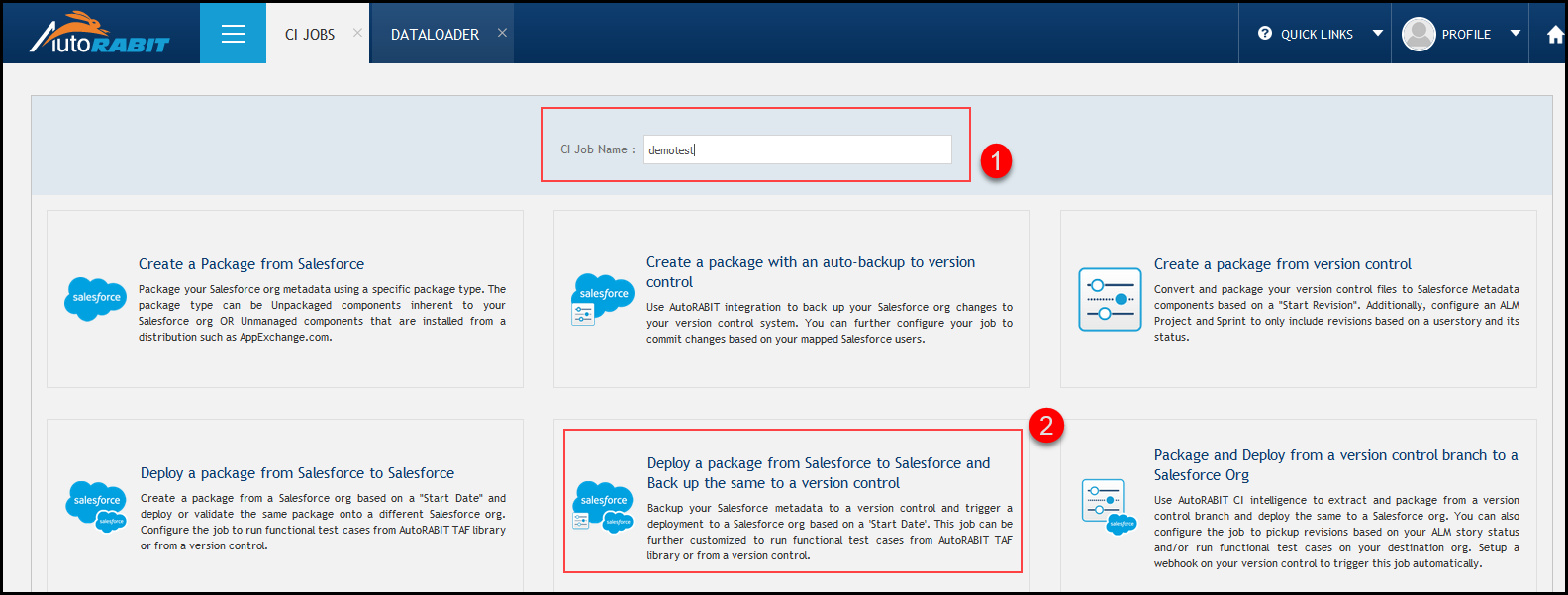The image size is (1568, 595).
Task: Click description starting 'Use AutoRABIT CI intelligence'
Action: (x=1336, y=533)
